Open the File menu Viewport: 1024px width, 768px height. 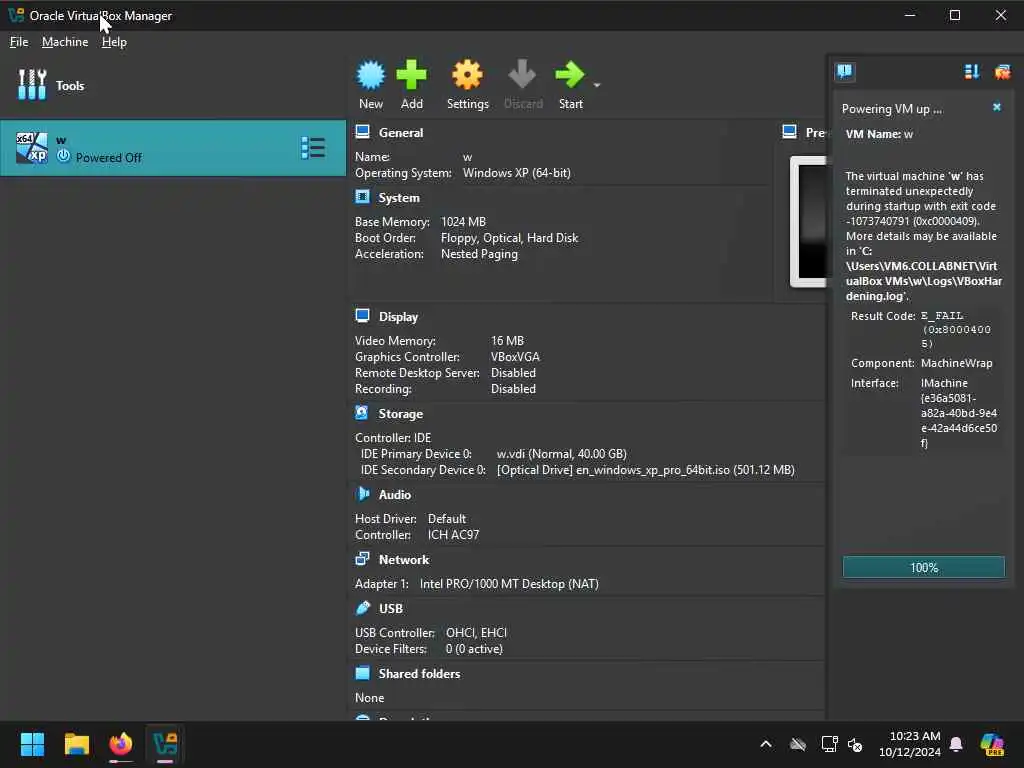pos(19,42)
